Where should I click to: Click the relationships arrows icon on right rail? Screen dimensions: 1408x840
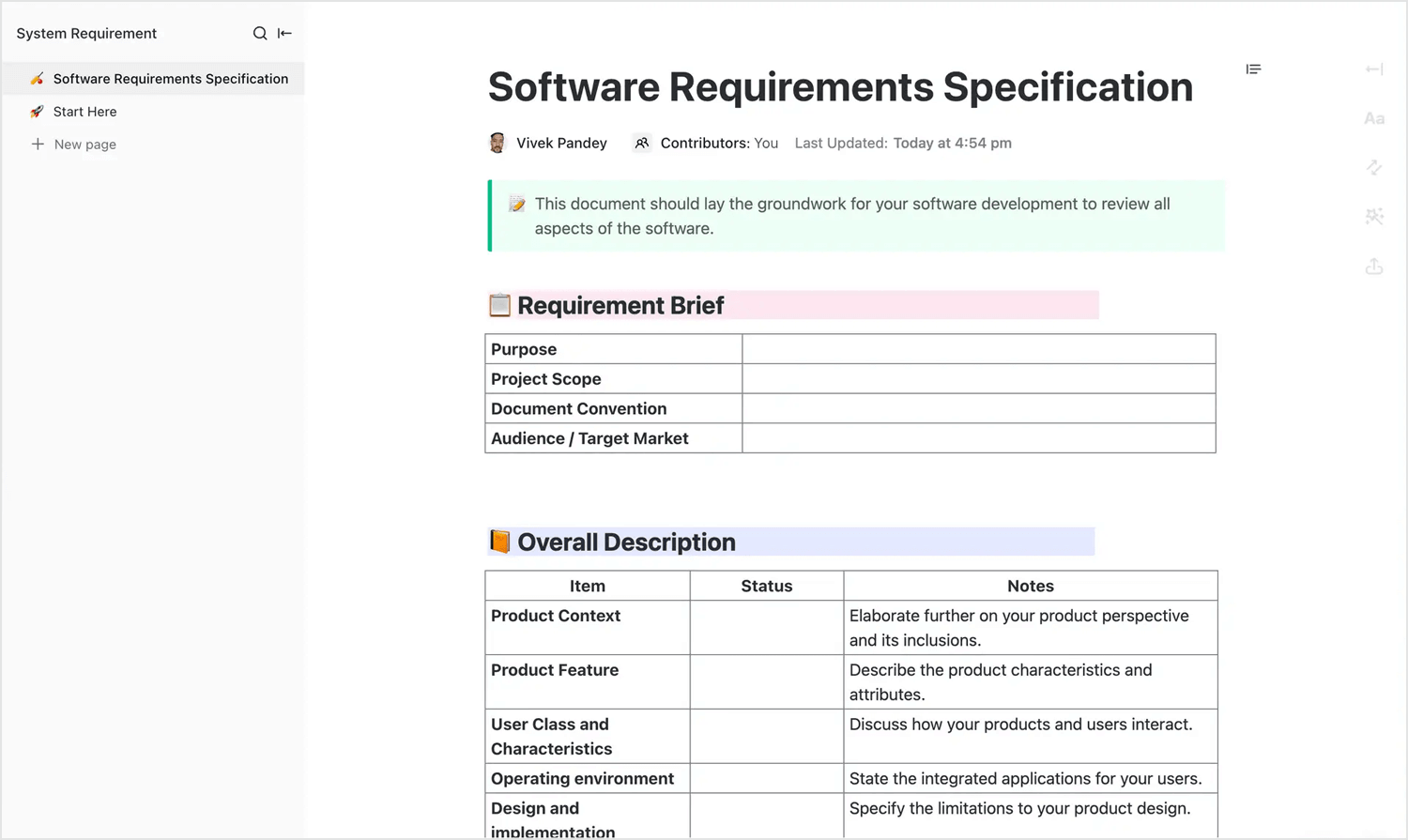tap(1374, 167)
